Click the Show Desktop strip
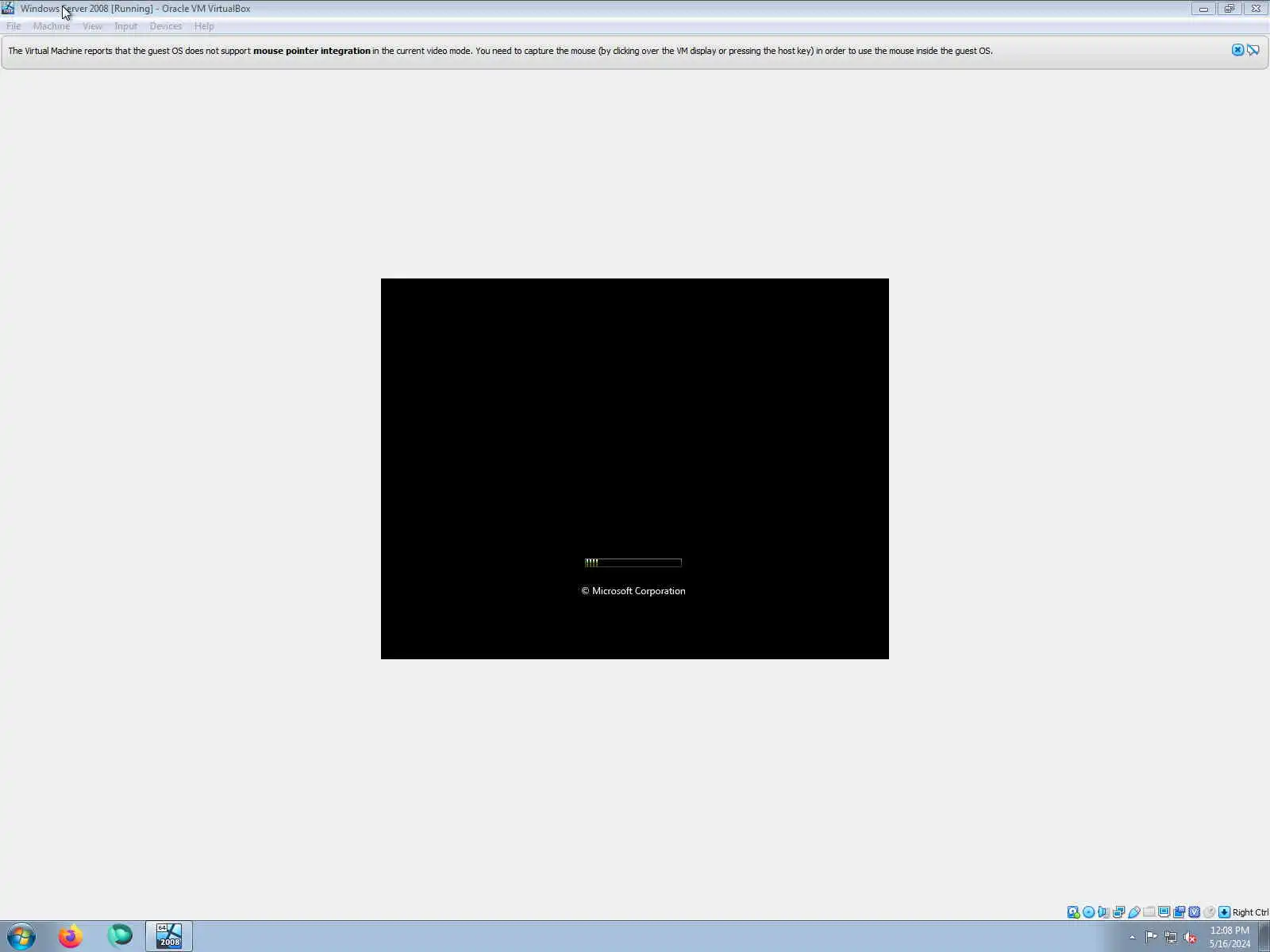 click(x=1264, y=937)
